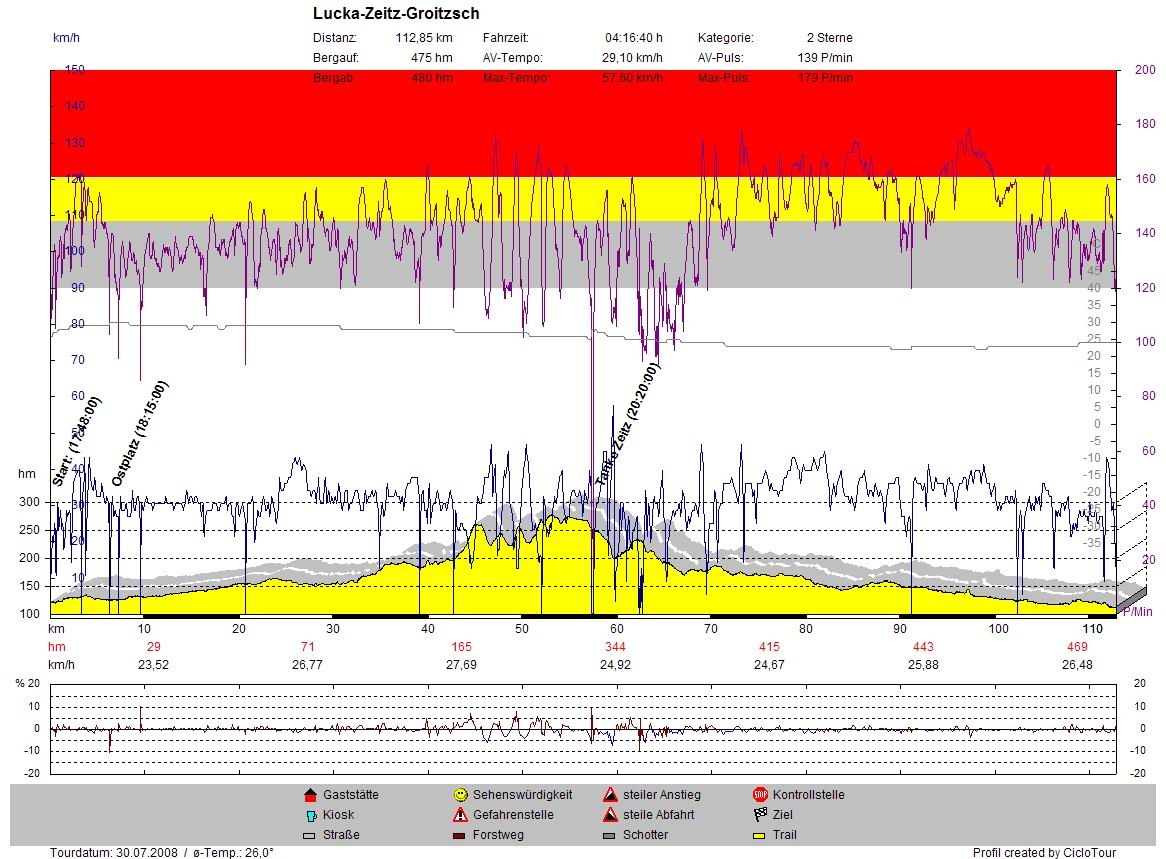Select the Sehenswürdigkeit smiley icon
The height and width of the screenshot is (859, 1166).
(x=460, y=795)
